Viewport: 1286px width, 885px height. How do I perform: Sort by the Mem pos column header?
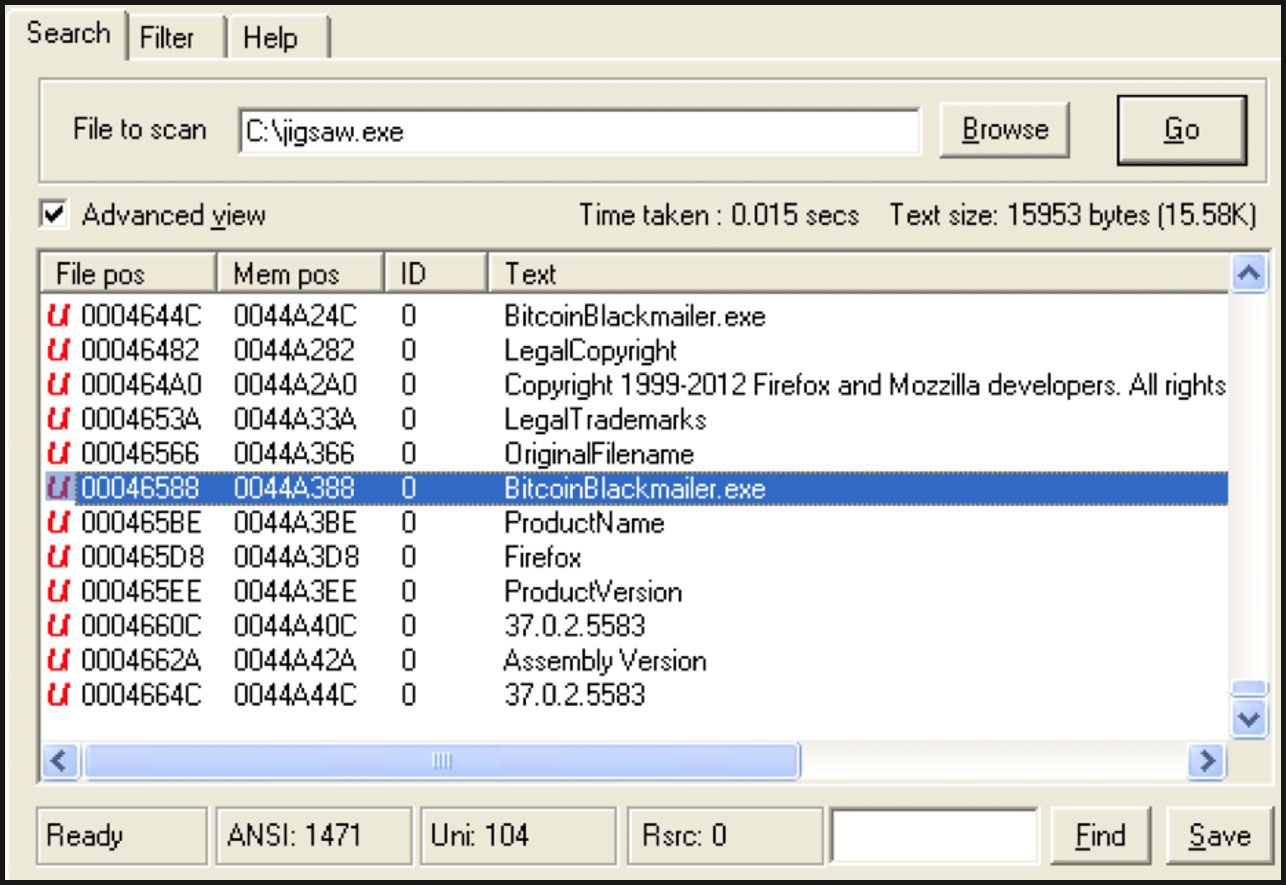301,273
